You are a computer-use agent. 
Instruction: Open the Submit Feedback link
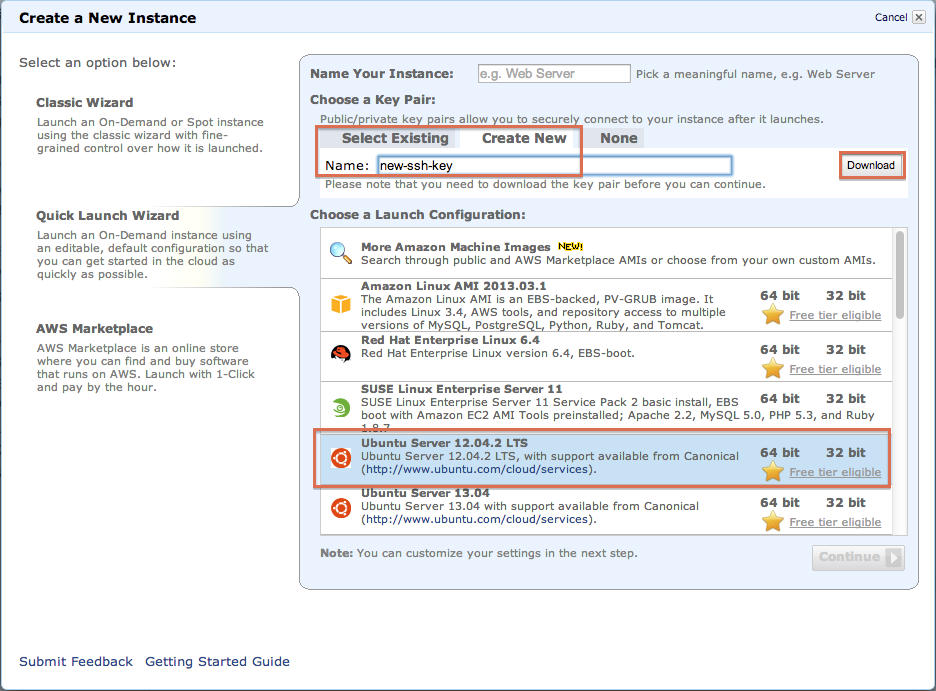pyautogui.click(x=76, y=662)
